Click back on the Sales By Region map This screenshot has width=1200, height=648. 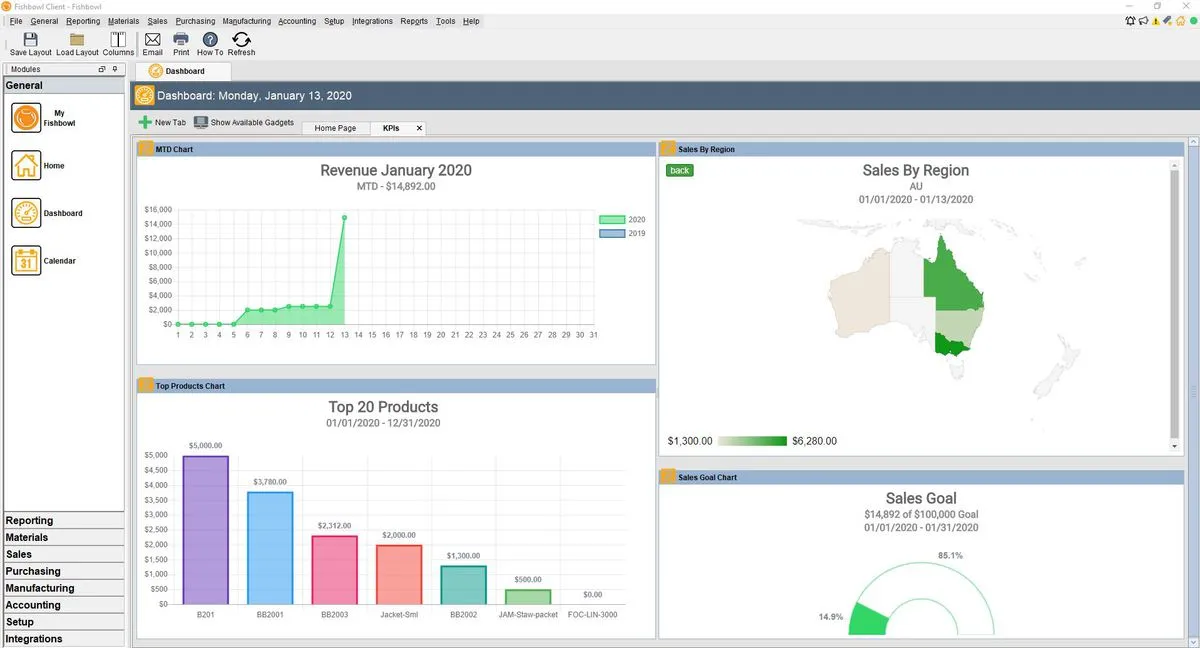(x=680, y=170)
